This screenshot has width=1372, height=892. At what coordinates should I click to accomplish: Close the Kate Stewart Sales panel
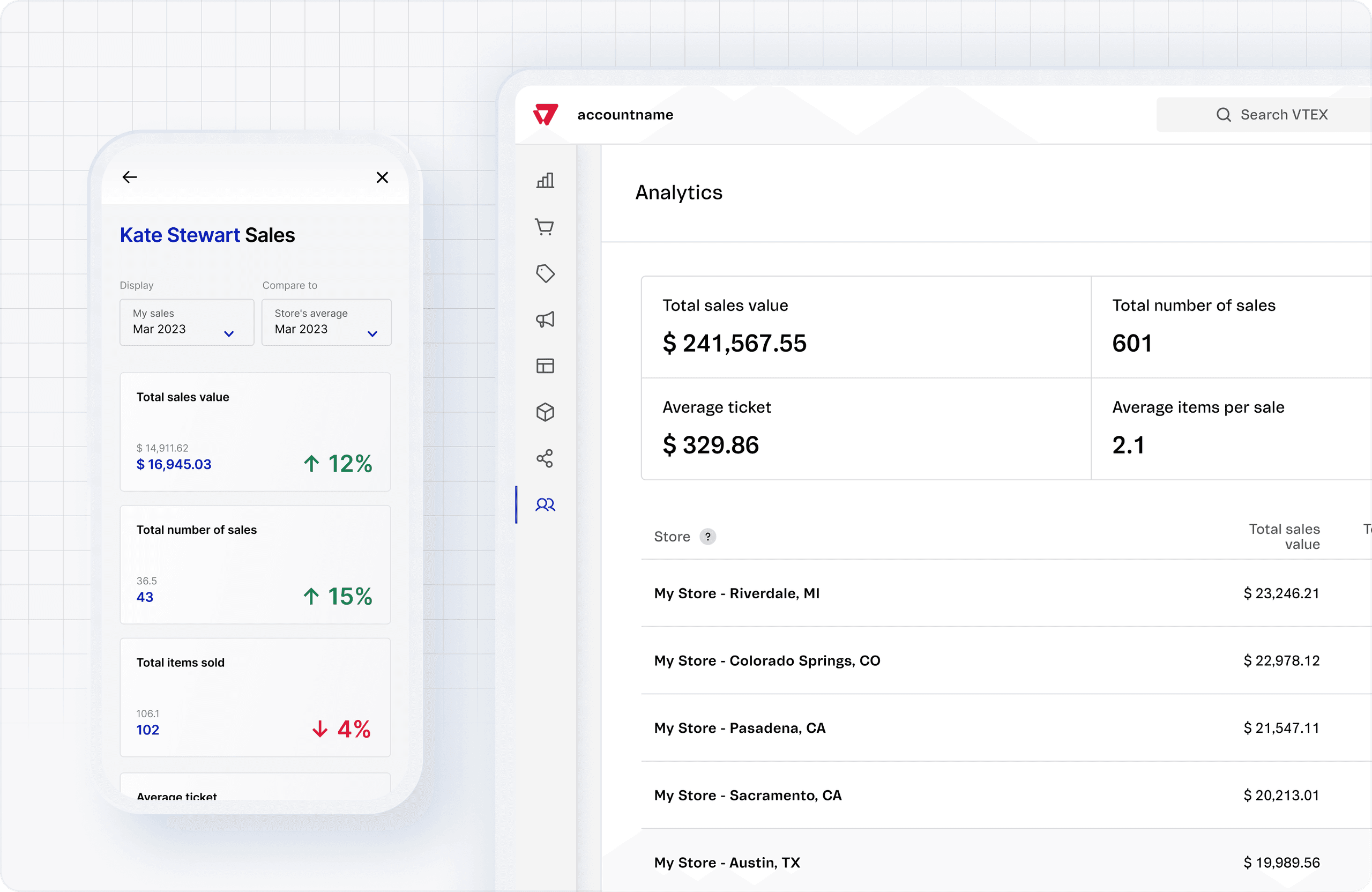click(x=382, y=177)
